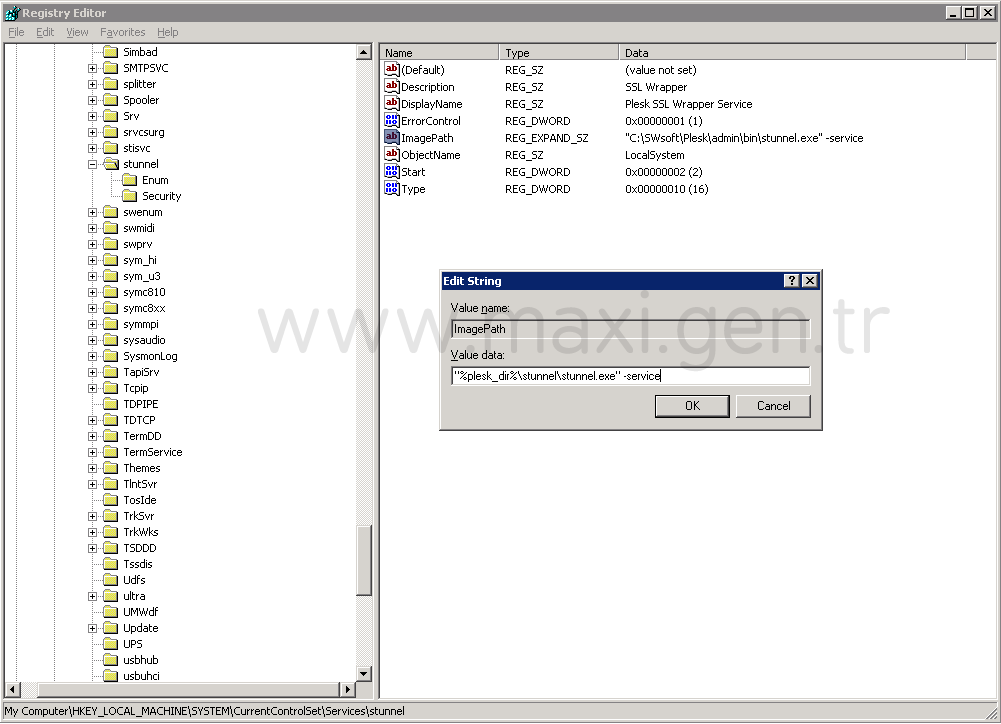Click the TermService key folder icon
Viewport: 1001px width, 724px height.
tap(111, 452)
